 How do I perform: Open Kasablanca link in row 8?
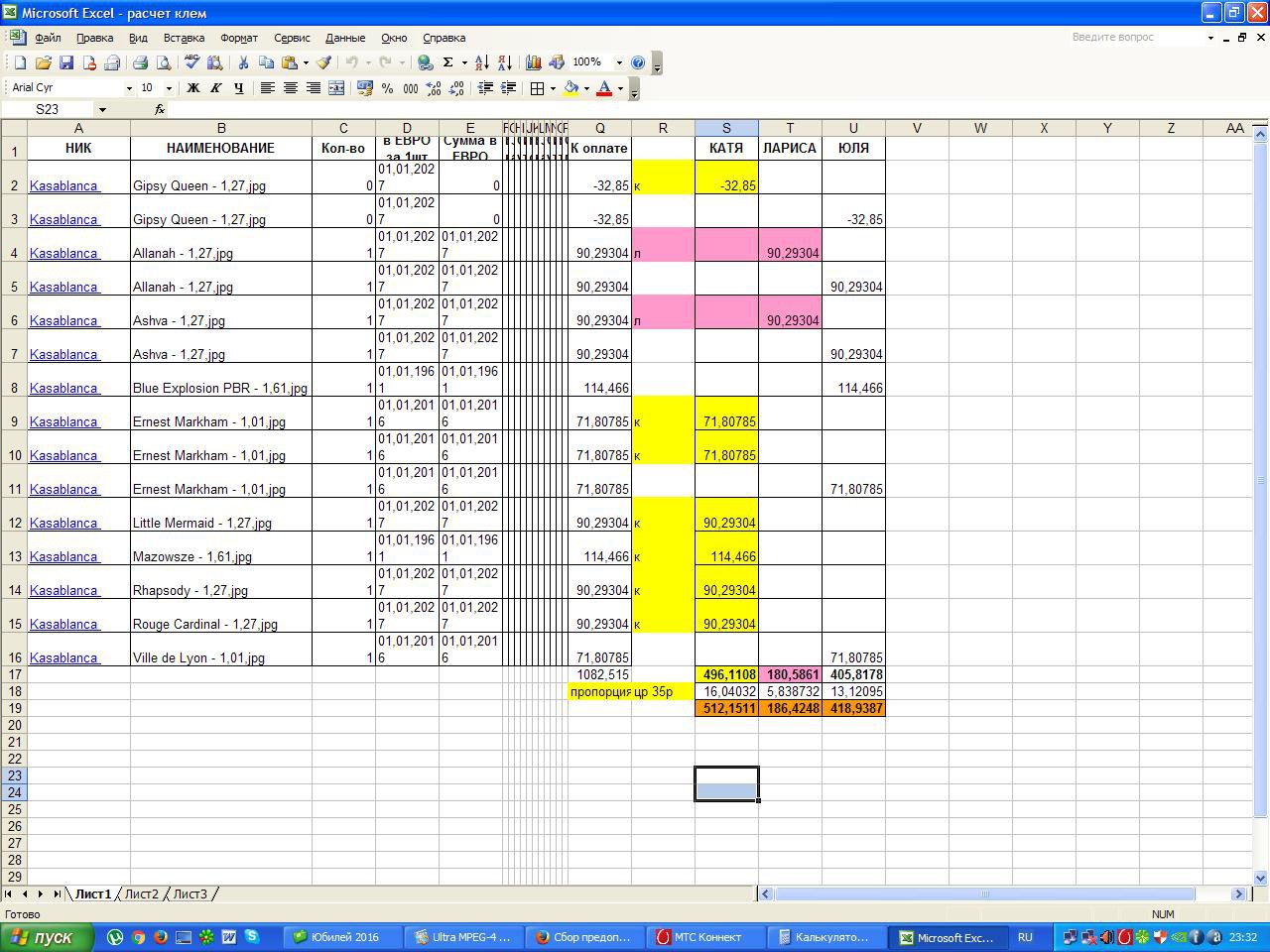pyautogui.click(x=63, y=388)
